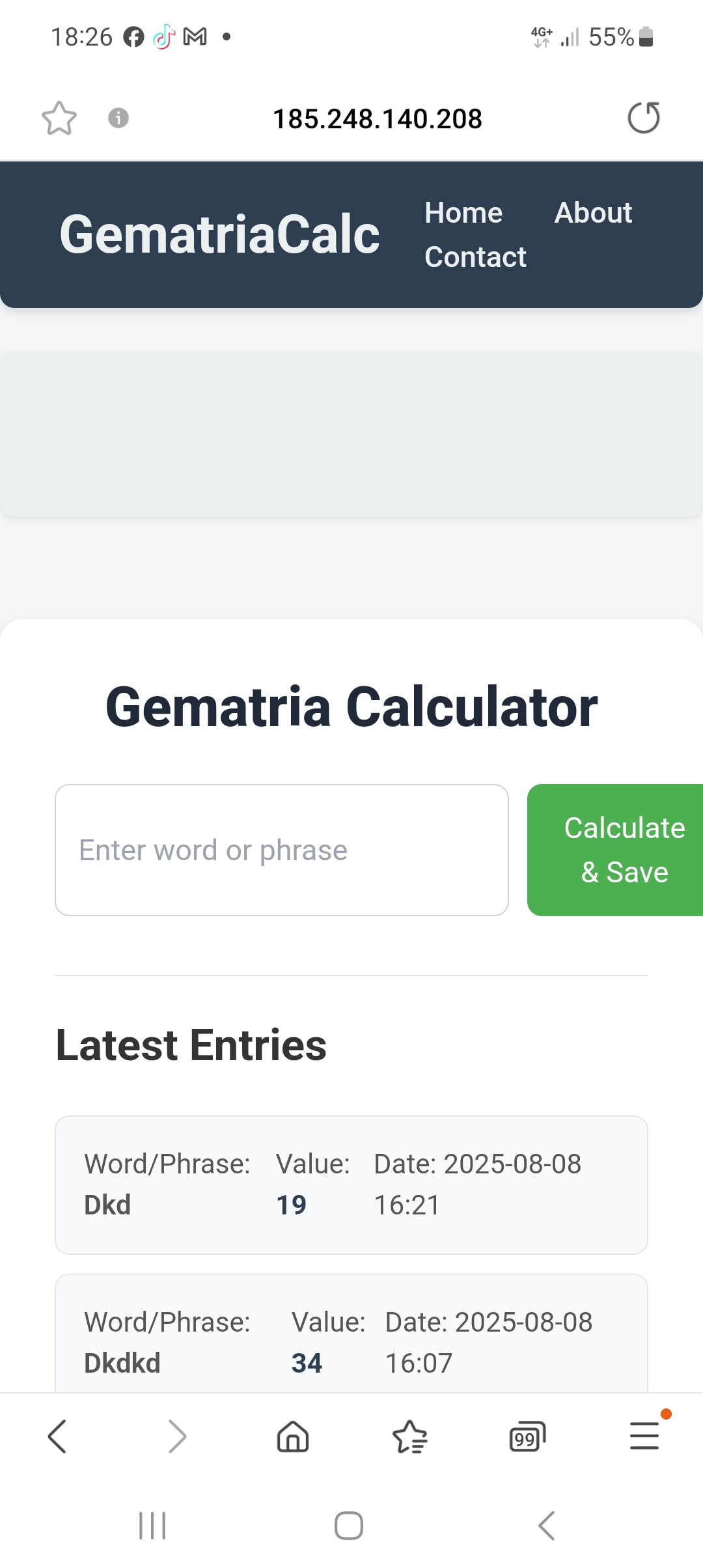This screenshot has width=703, height=1568.
Task: Show open tabs counter
Action: click(527, 1436)
